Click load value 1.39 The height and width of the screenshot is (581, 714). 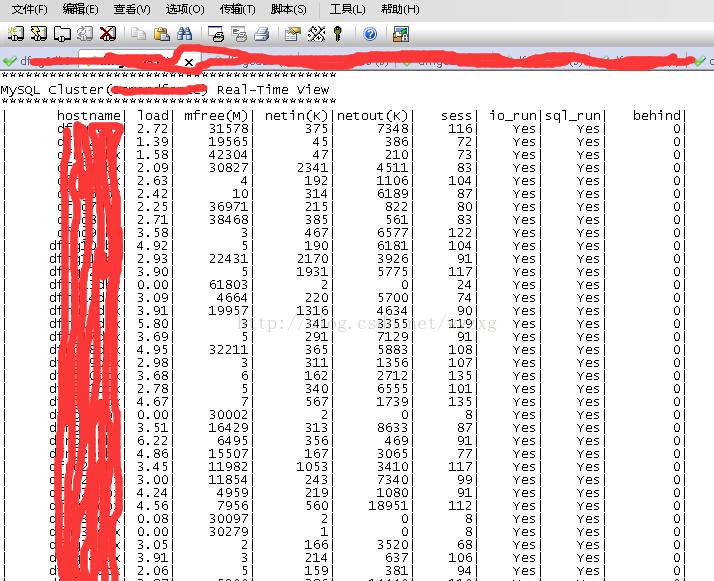point(153,142)
